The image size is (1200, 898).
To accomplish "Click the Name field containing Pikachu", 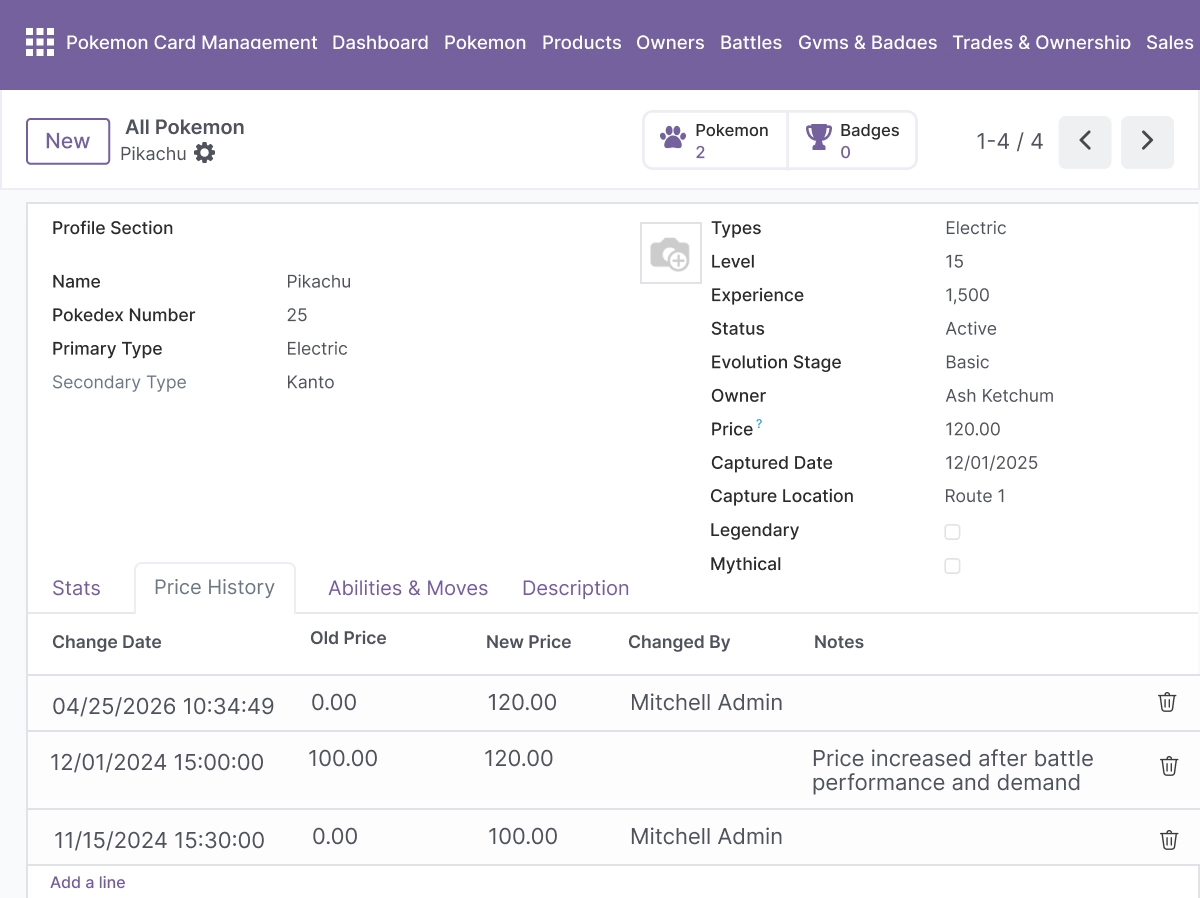I will pyautogui.click(x=450, y=282).
